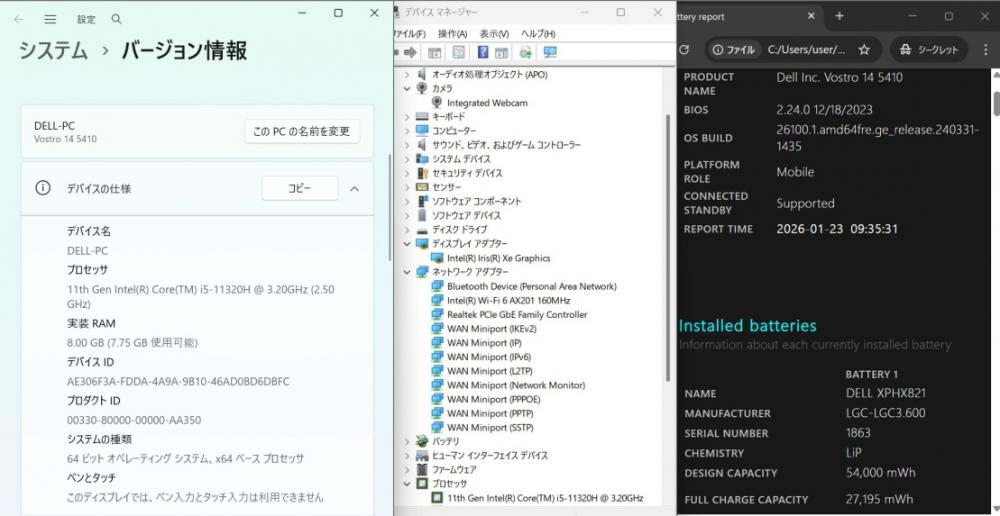Open 操作(A) menu in Device Manager

coord(452,34)
